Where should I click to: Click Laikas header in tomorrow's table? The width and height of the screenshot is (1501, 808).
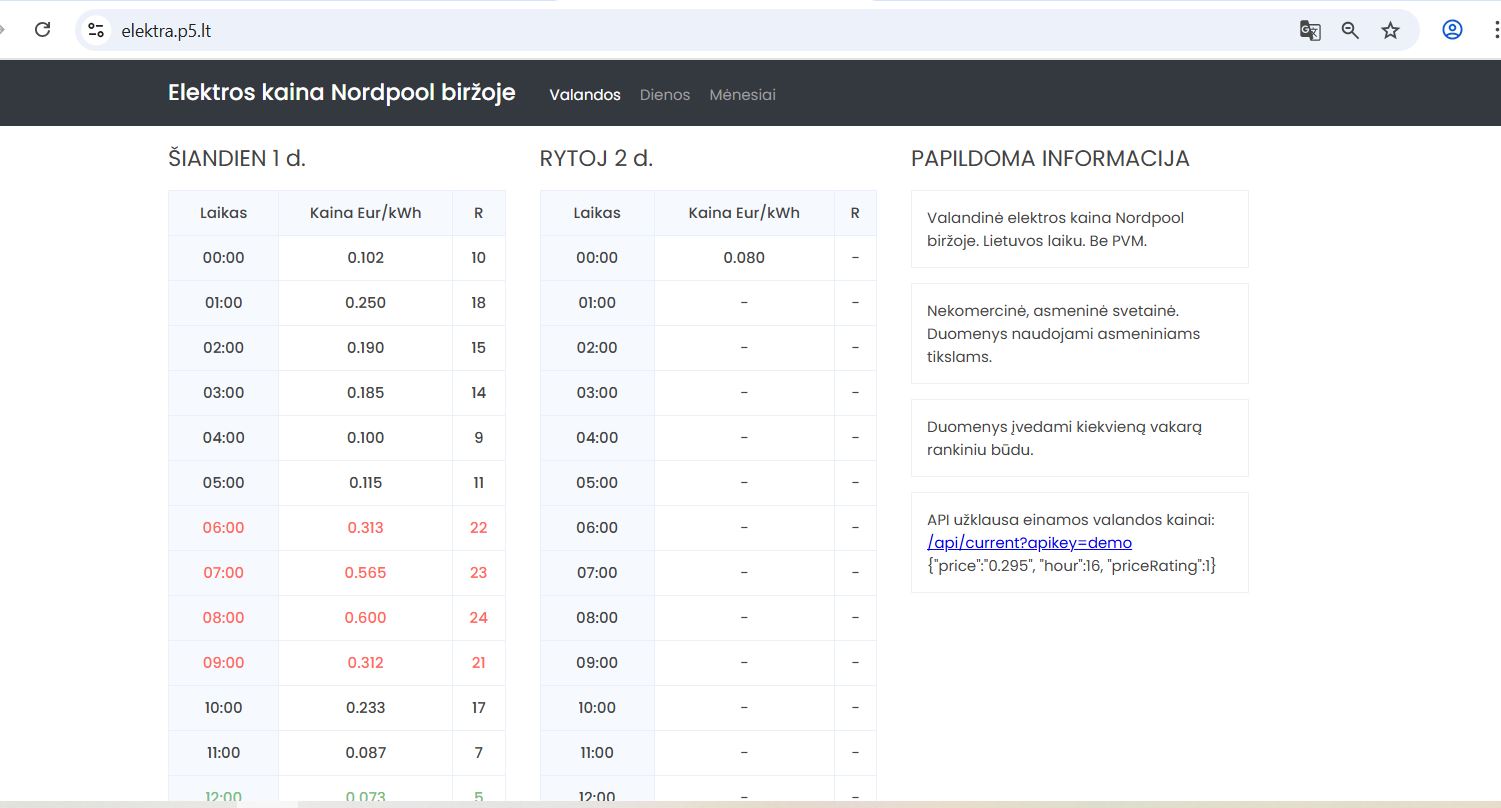(597, 213)
